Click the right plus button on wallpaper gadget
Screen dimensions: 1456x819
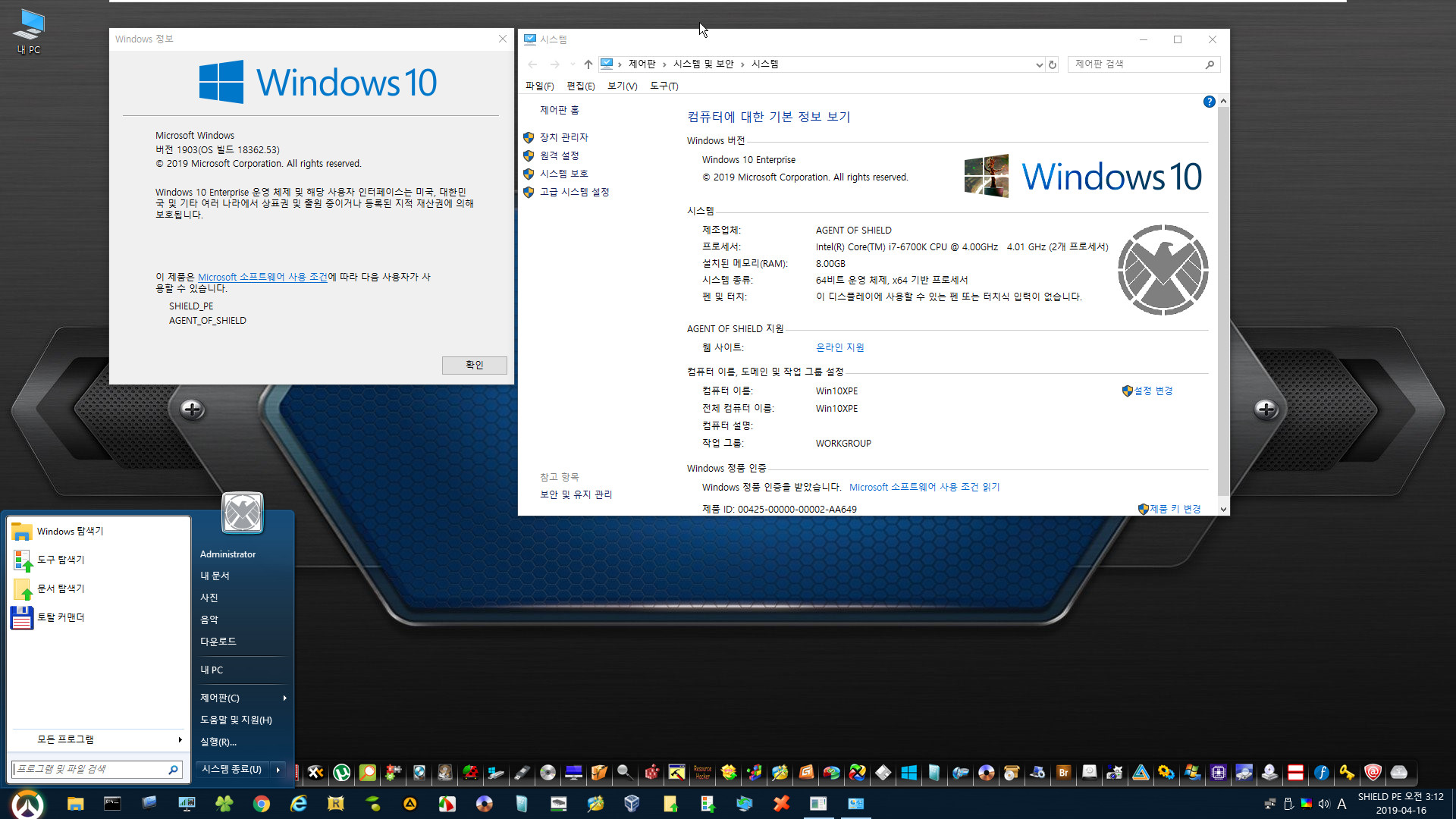(1266, 409)
